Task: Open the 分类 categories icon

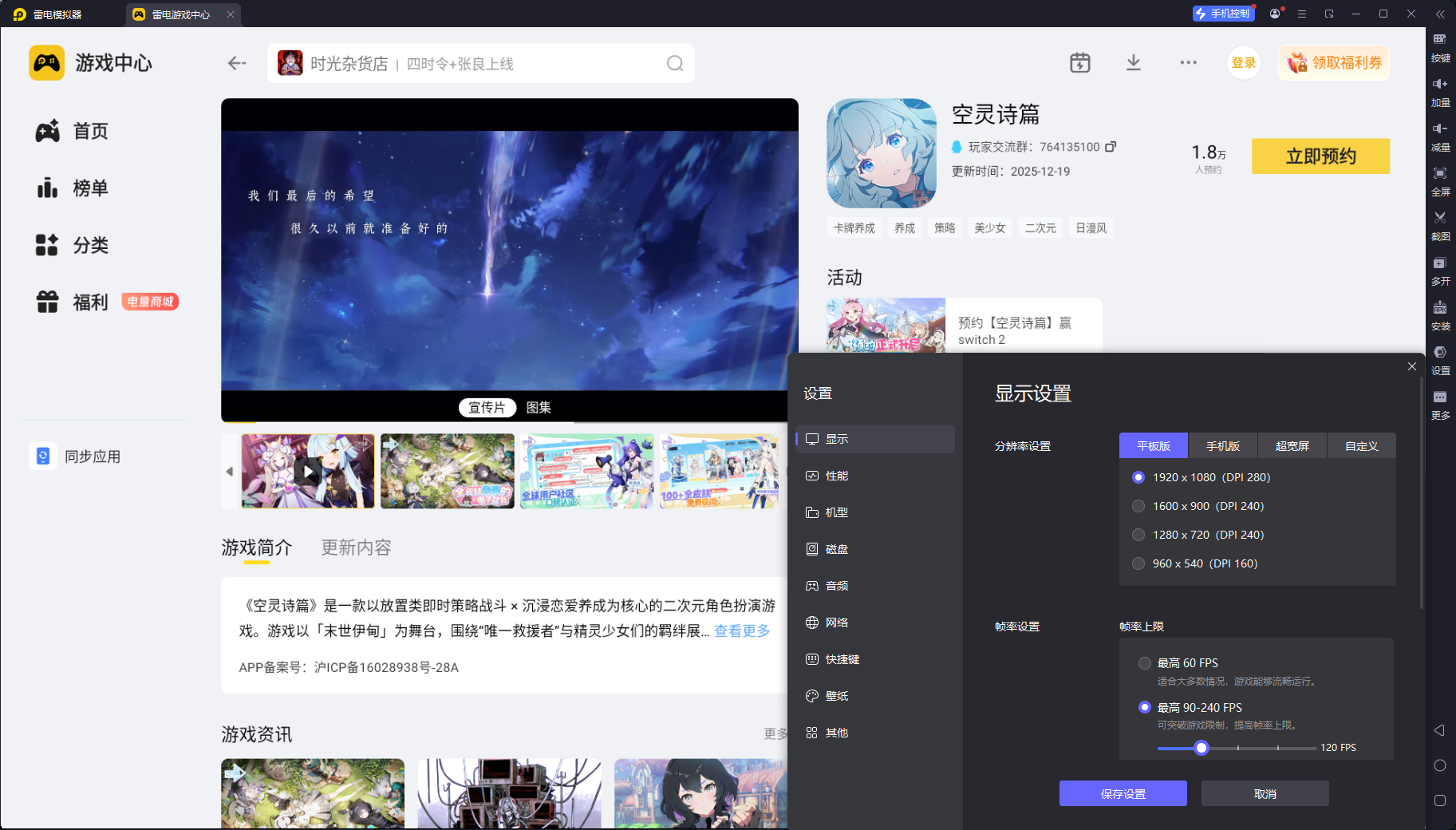Action: tap(47, 245)
